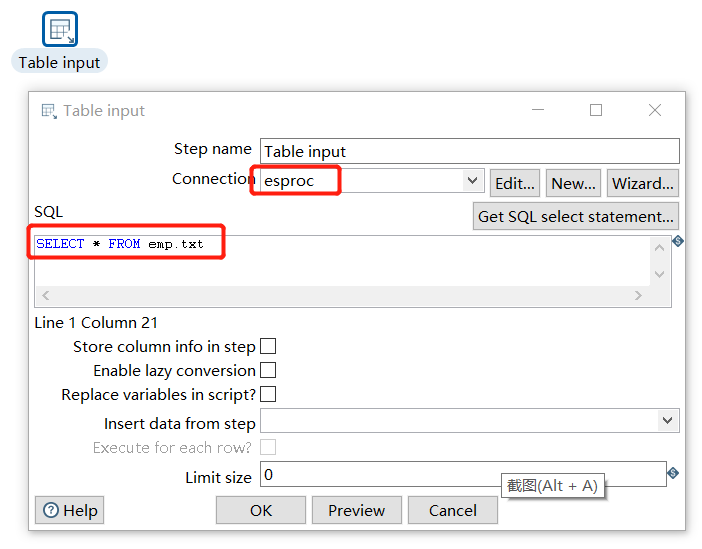Screen dimensions: 702x549
Task: Click the variable diamond icon beside SQL editor
Action: pyautogui.click(x=677, y=241)
